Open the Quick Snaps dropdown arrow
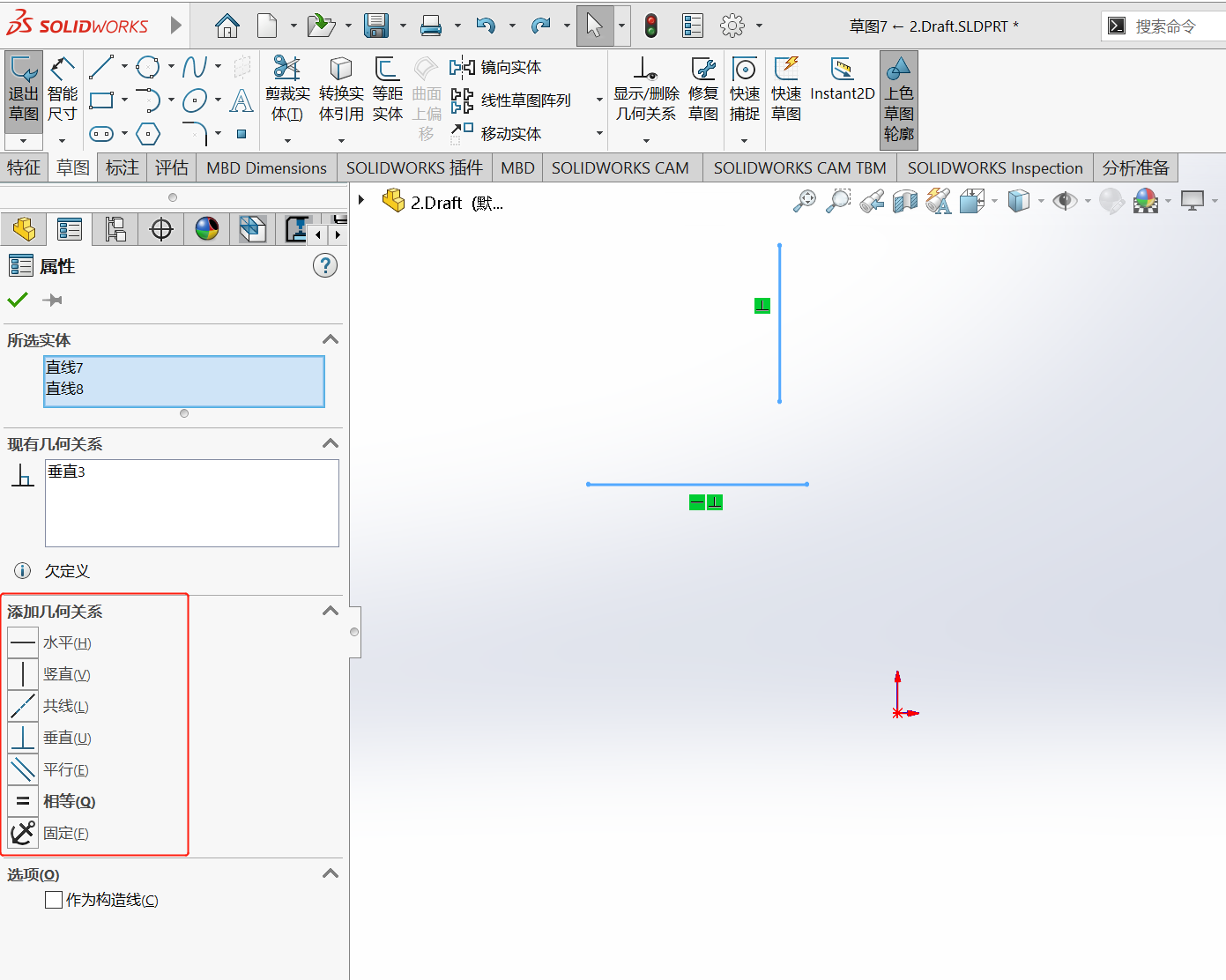This screenshot has height=980, width=1226. pos(744,141)
